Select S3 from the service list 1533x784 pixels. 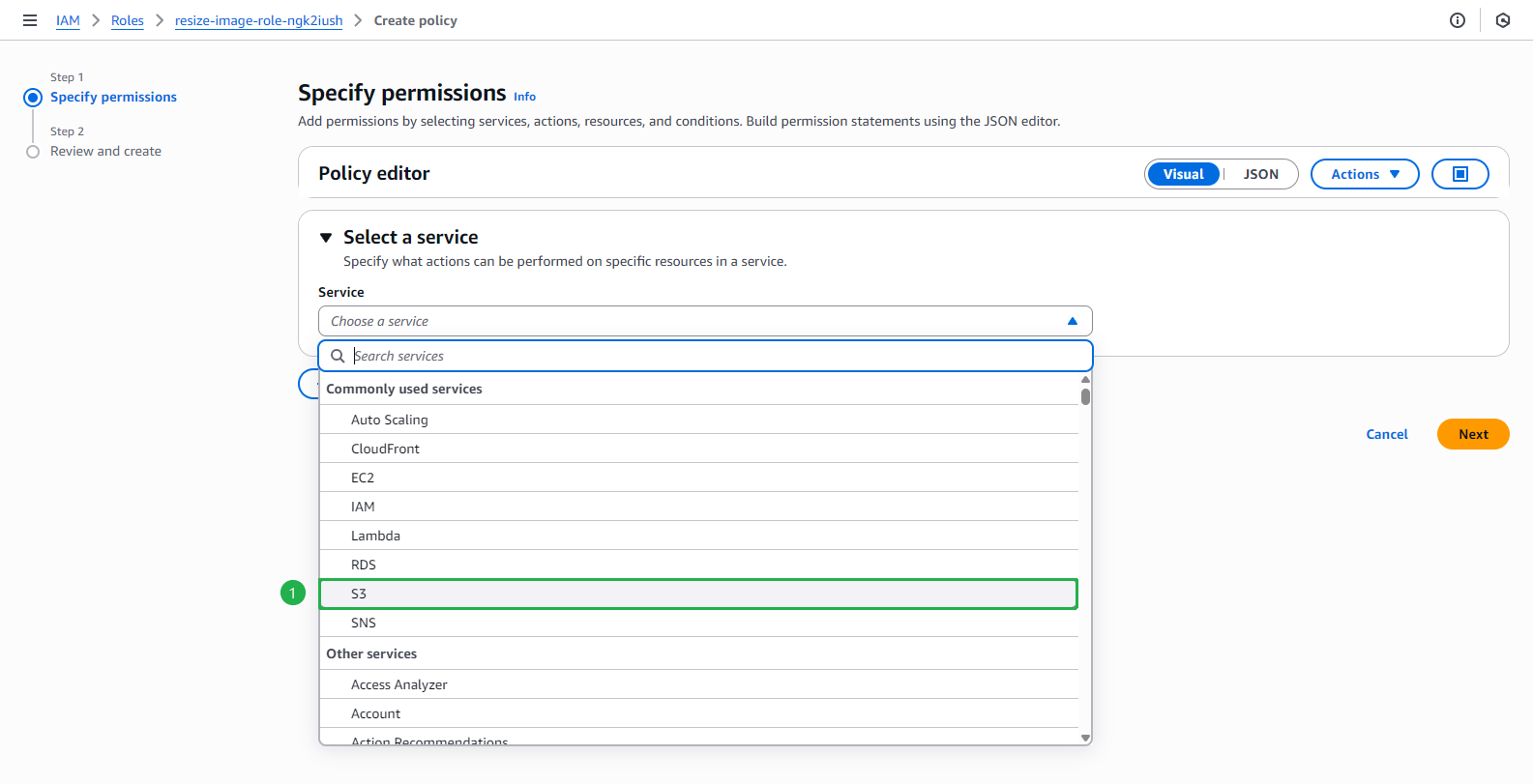point(698,594)
